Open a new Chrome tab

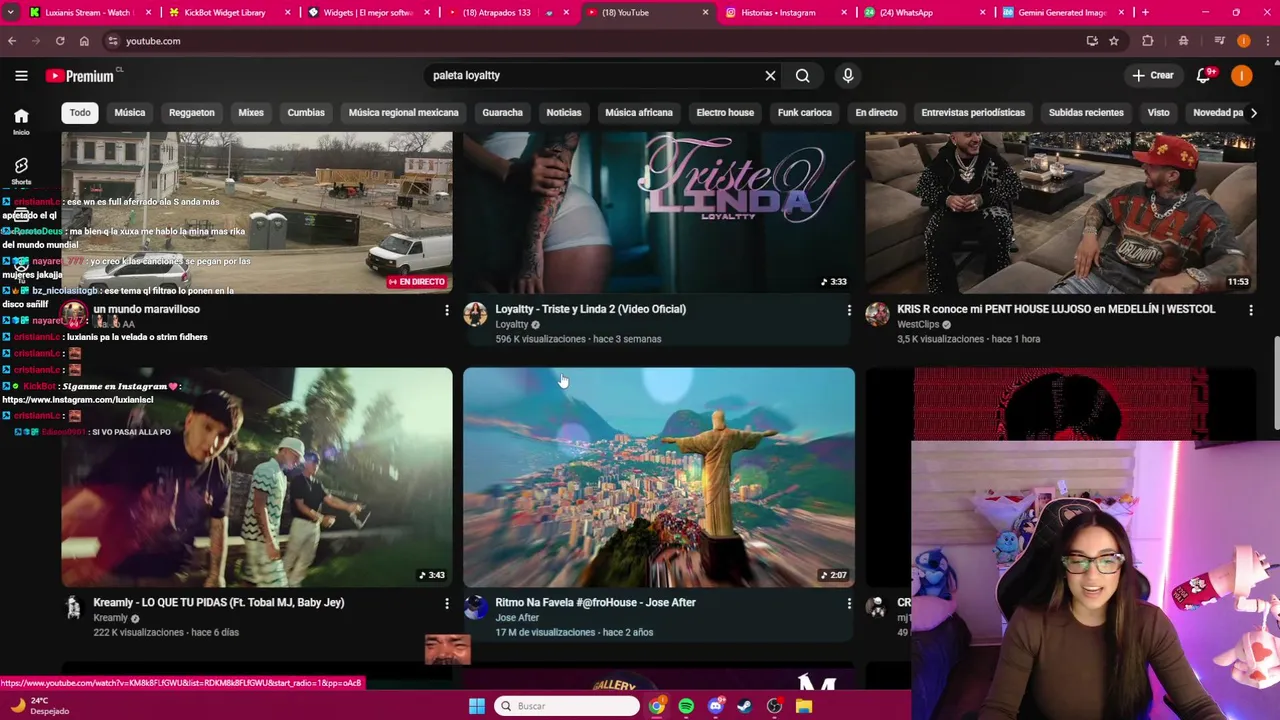point(1145,12)
